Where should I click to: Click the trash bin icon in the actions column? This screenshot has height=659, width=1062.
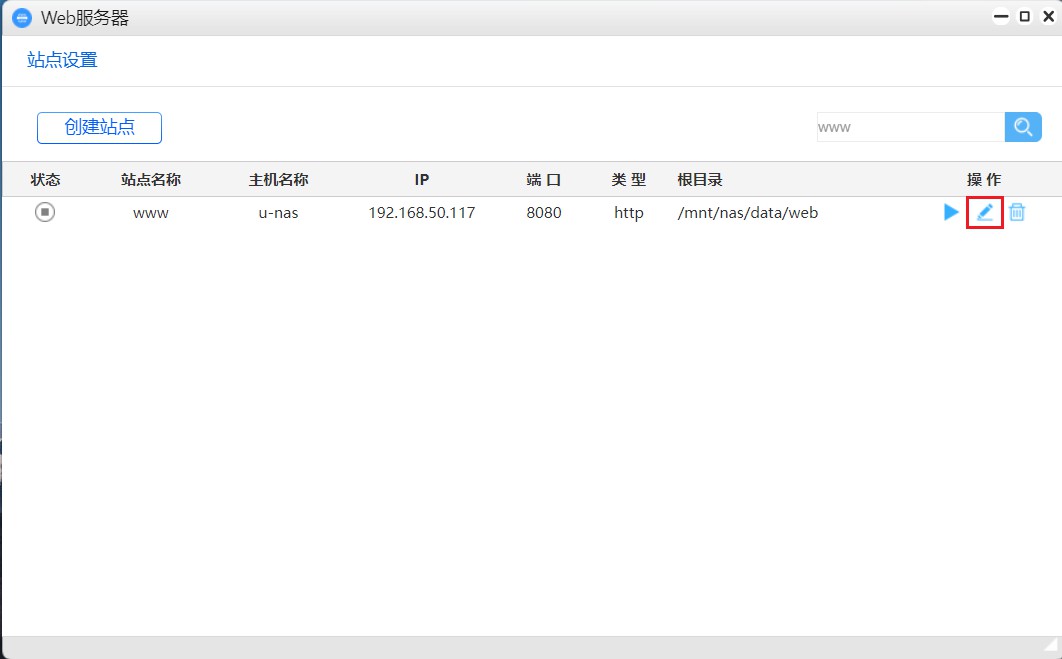click(1017, 212)
